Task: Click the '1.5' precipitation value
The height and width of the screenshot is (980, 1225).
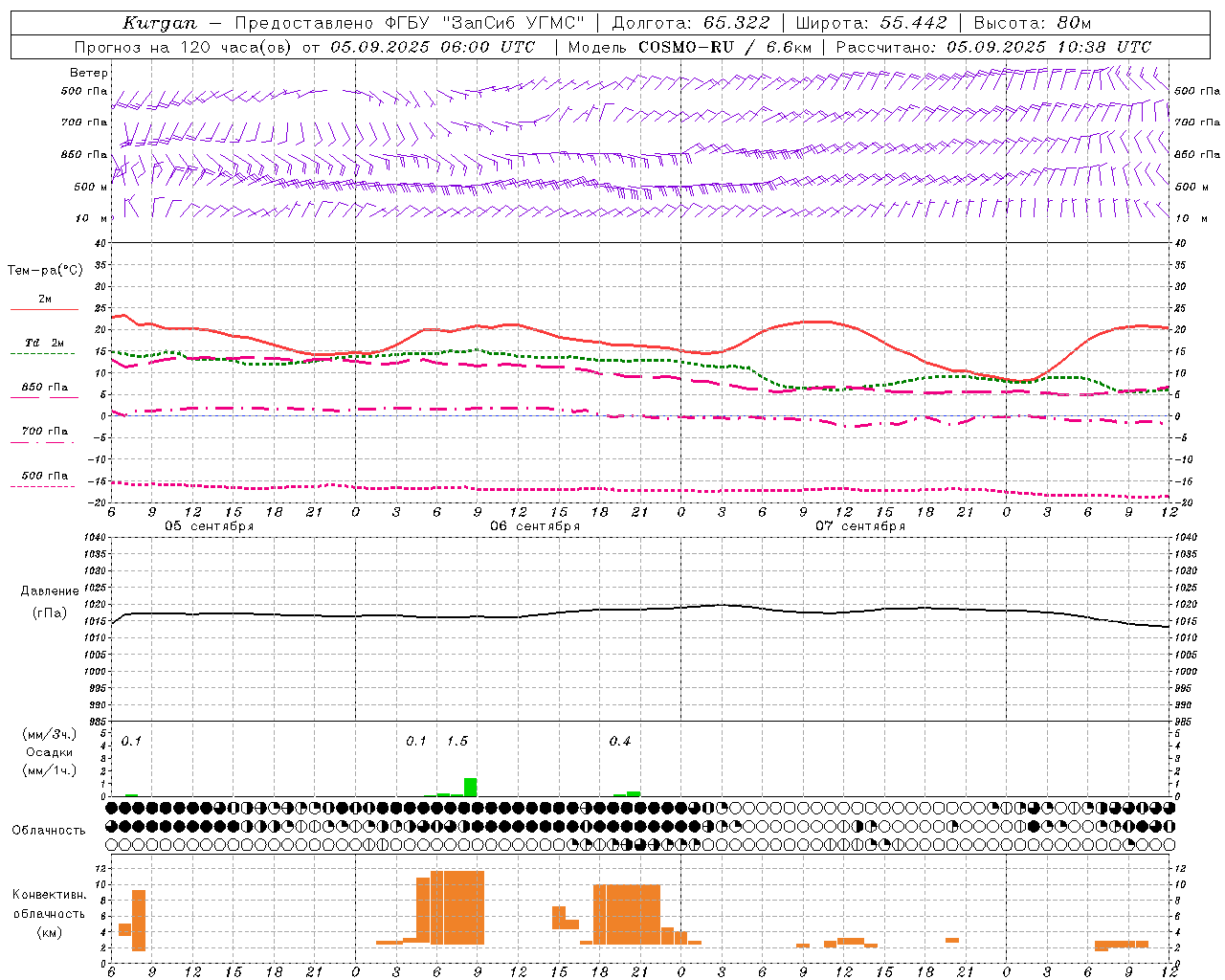Action: click(x=457, y=742)
